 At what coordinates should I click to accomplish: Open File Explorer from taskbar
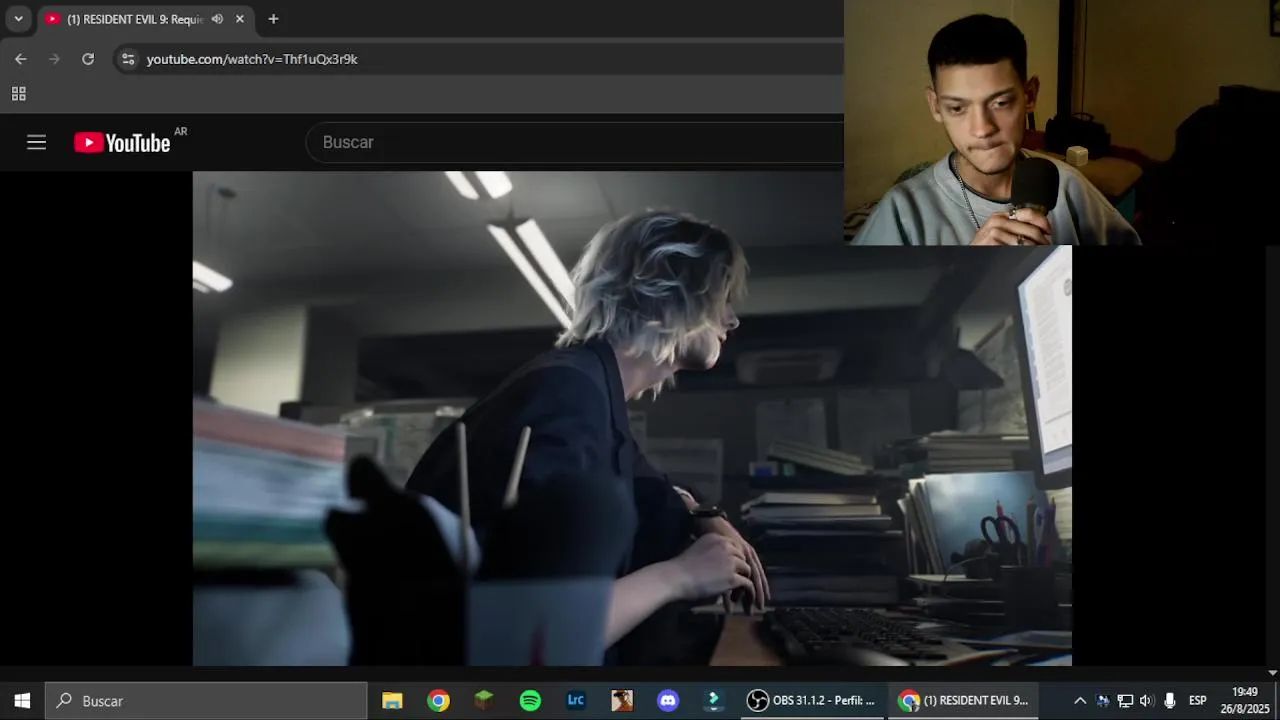click(x=392, y=701)
